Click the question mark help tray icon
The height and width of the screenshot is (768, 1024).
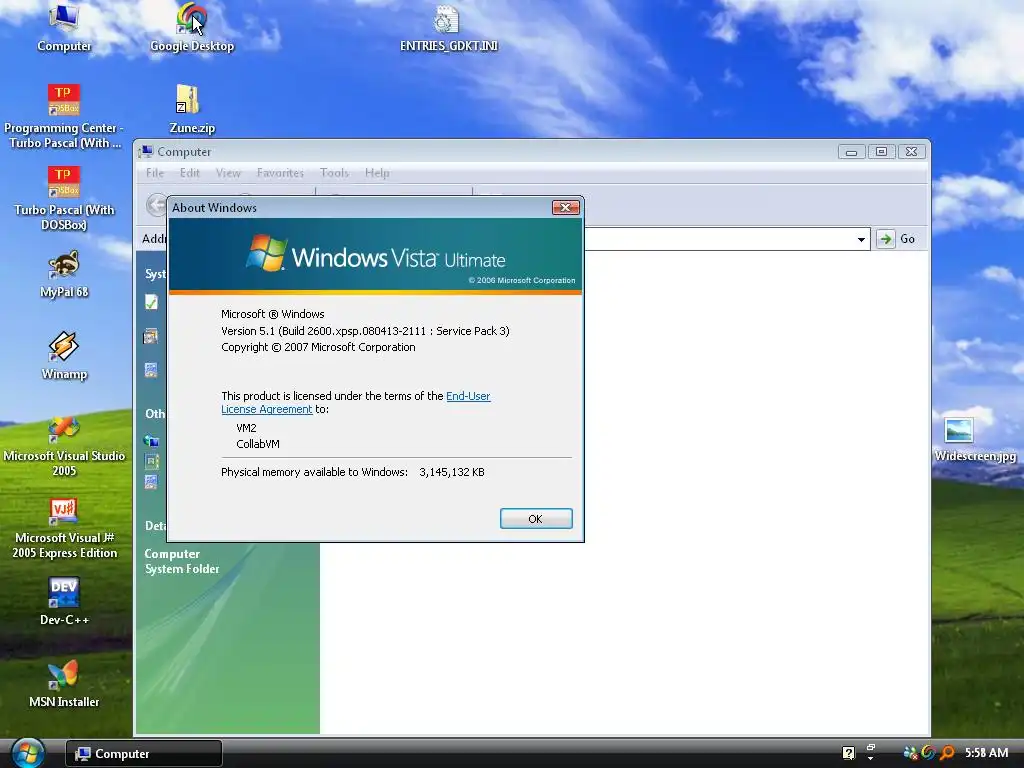point(848,753)
